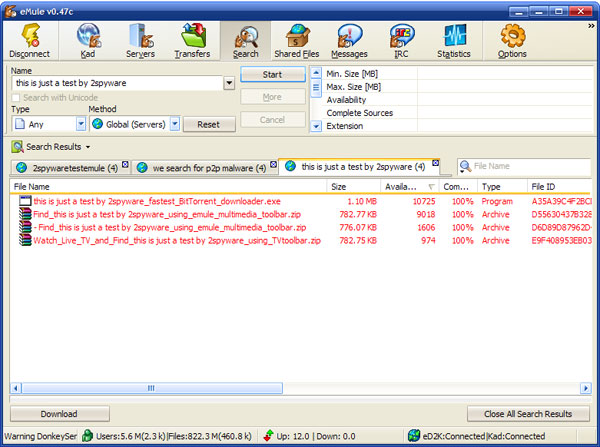Click the Disconnect toolbar icon

30,41
